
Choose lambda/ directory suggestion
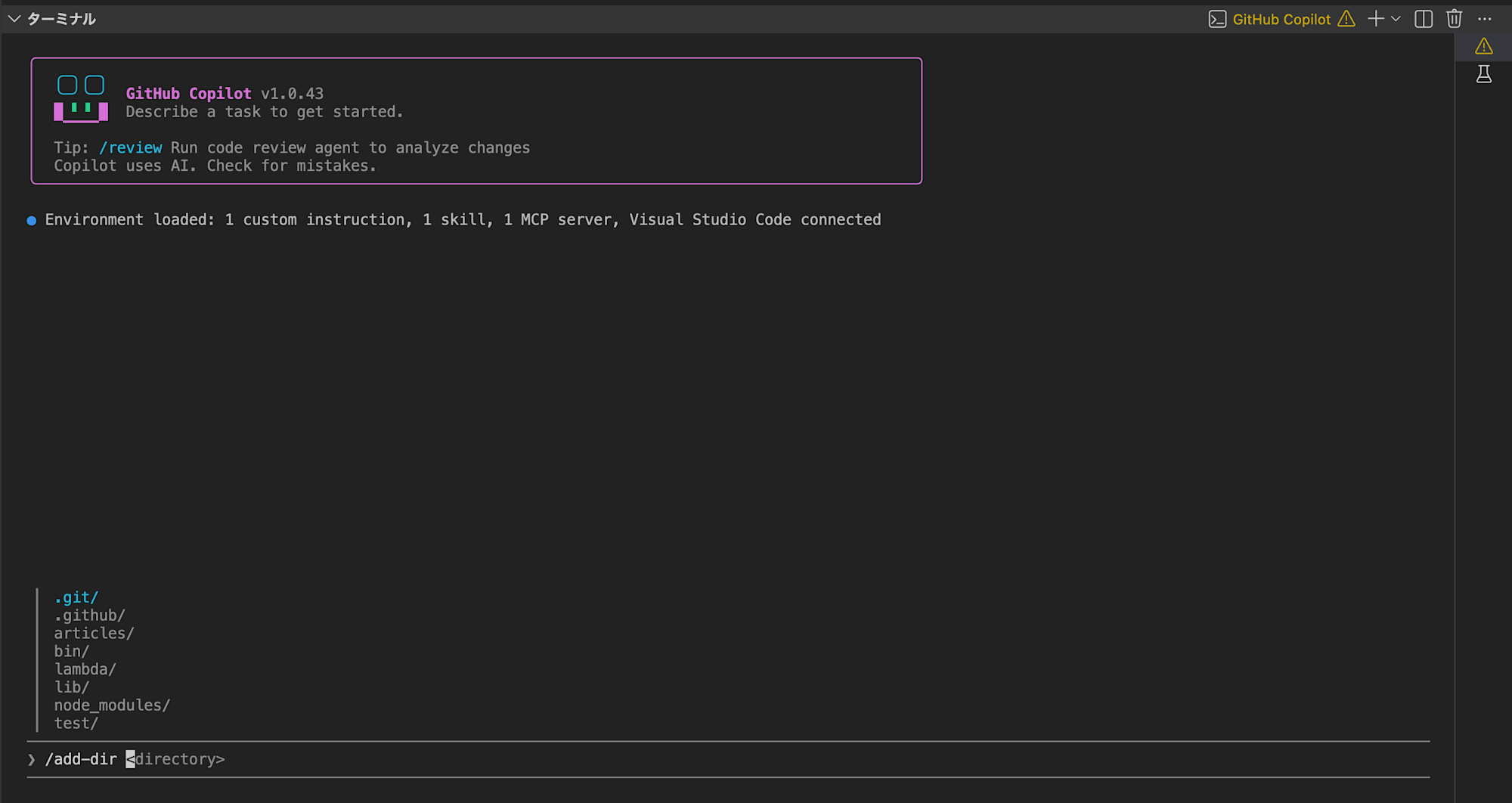coord(85,669)
